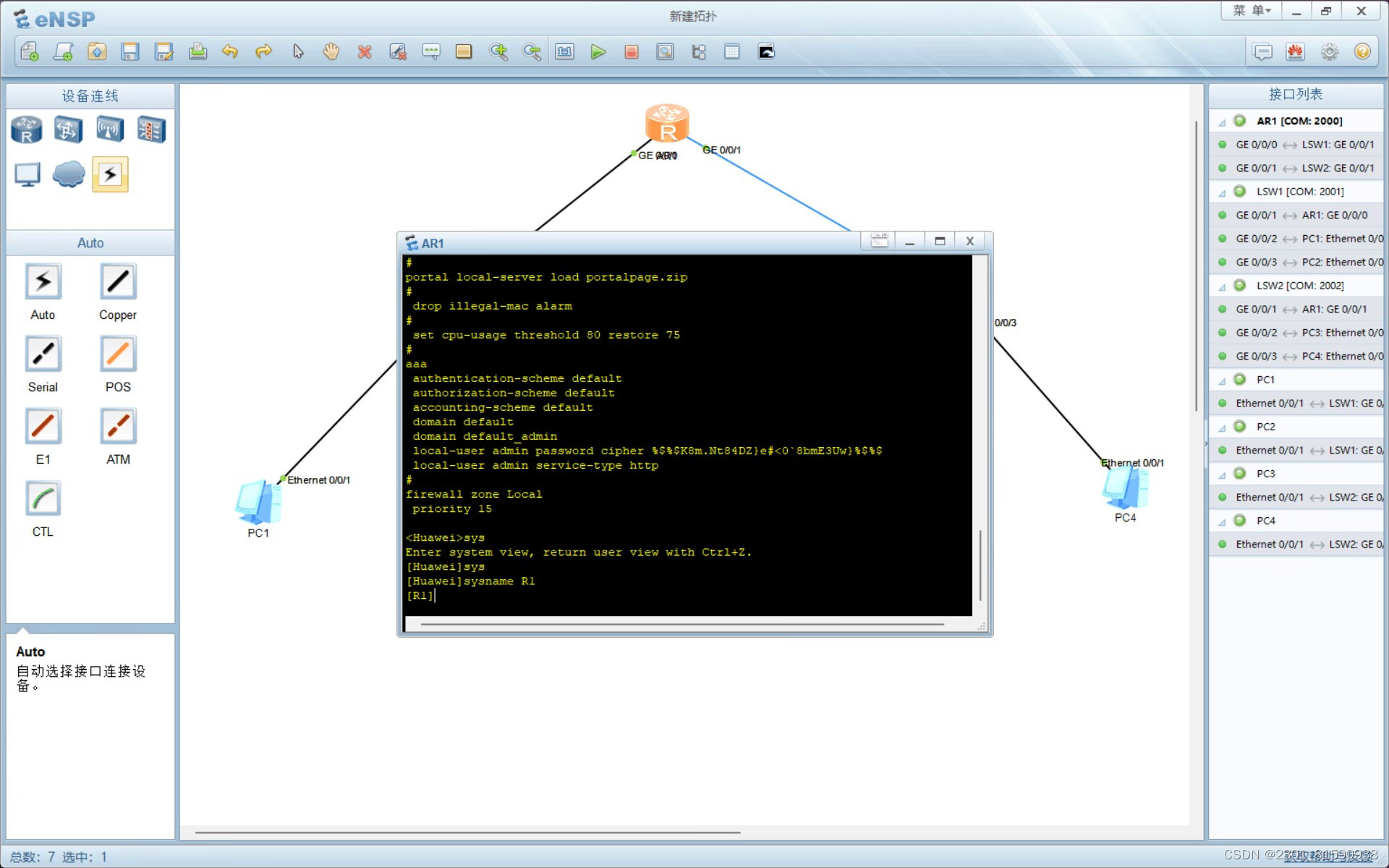The image size is (1389, 868).
Task: Zoom out of the topology
Action: point(532,51)
